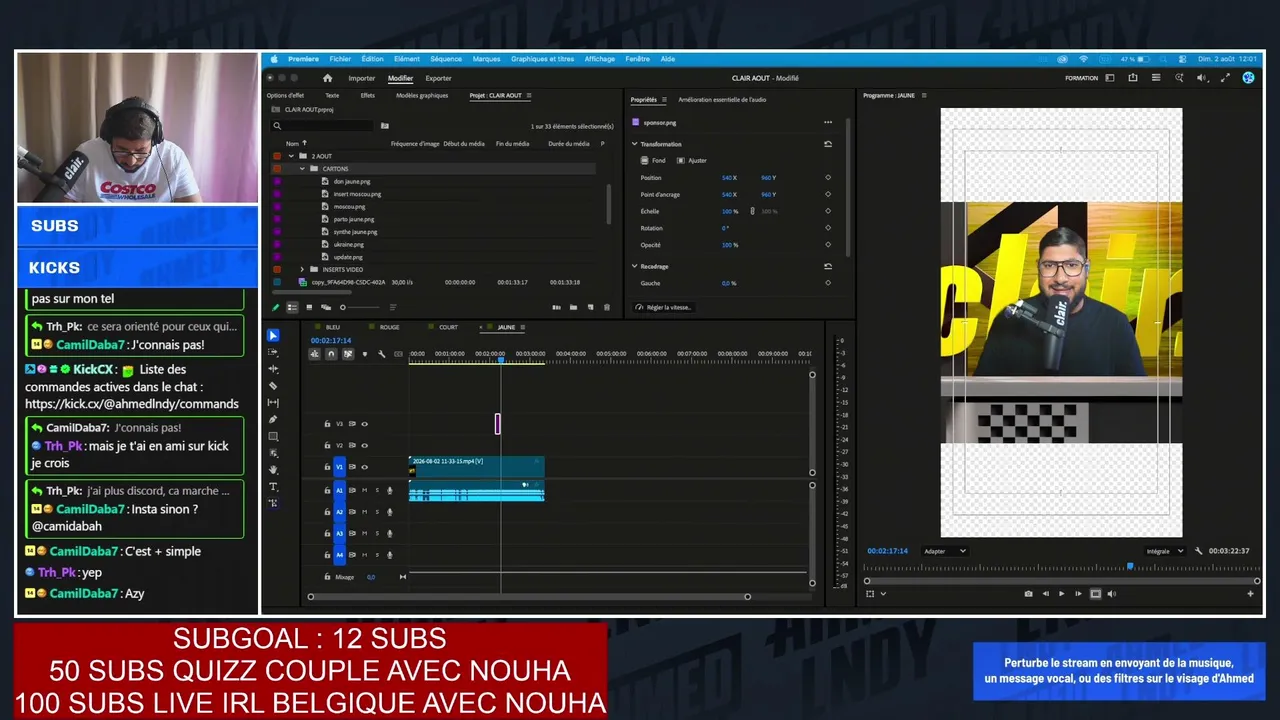Select the Razor tool

(273, 386)
